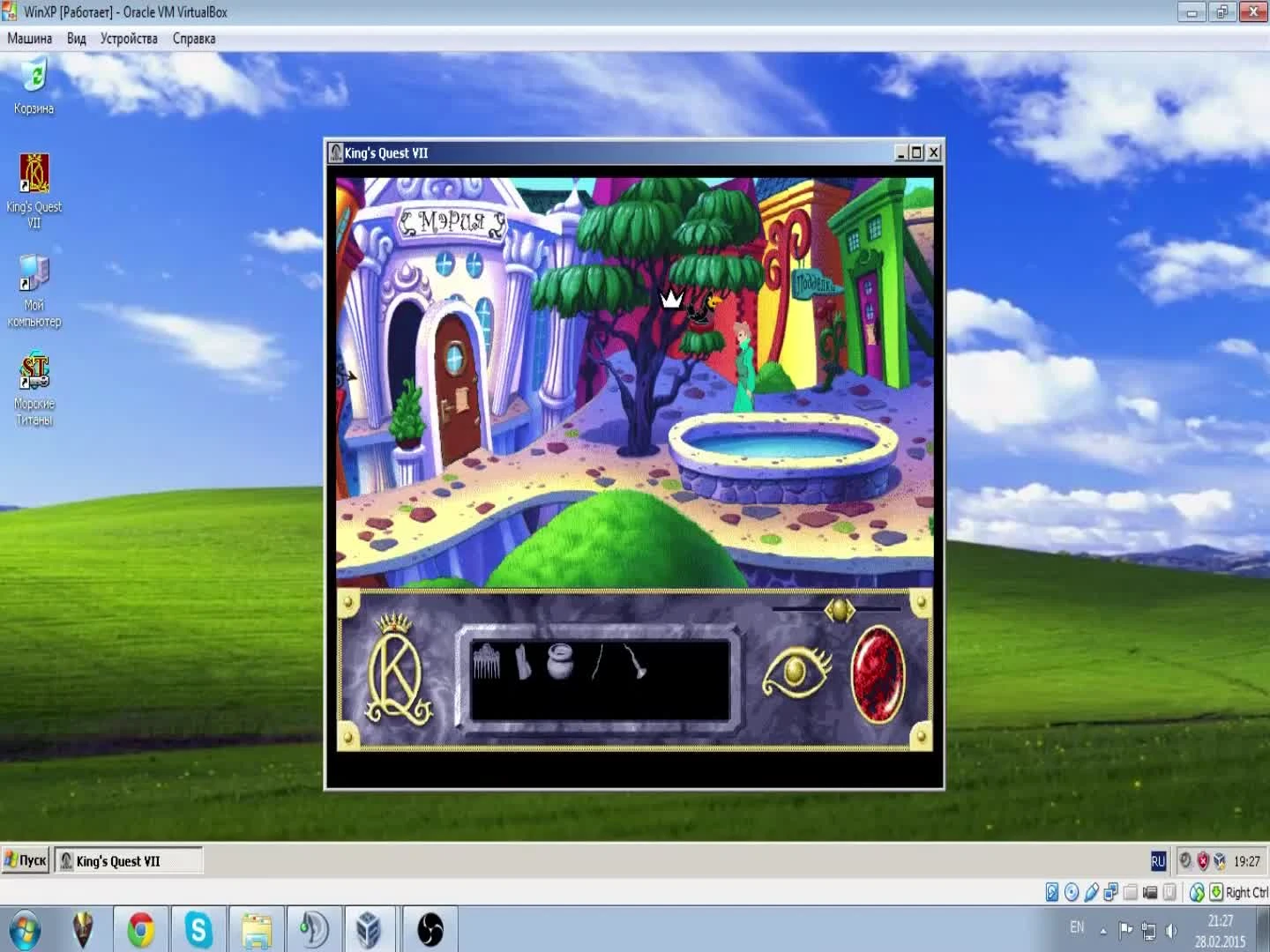Select the King's Quest VII desktop shortcut
Image resolution: width=1270 pixels, height=952 pixels.
pos(34,190)
